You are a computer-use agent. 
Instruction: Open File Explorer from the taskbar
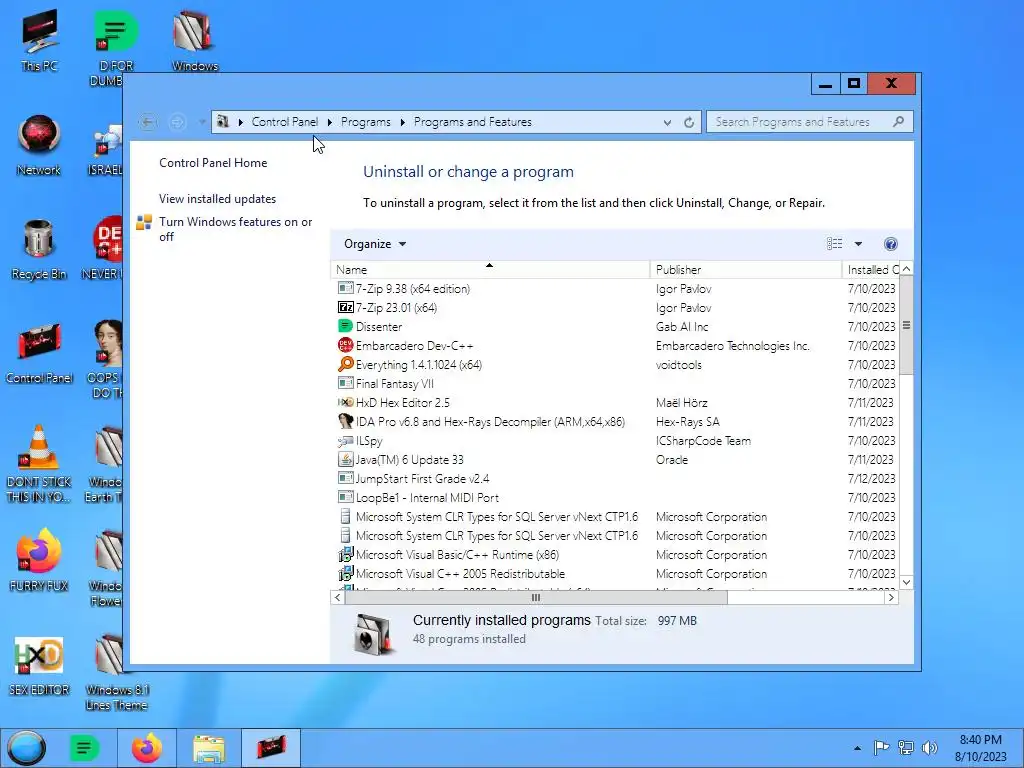point(209,748)
